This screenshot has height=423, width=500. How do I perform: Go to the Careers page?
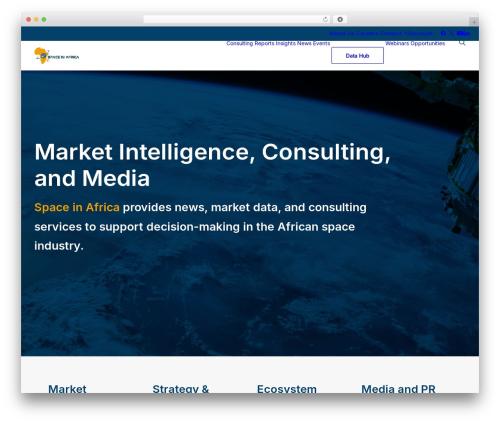point(367,33)
